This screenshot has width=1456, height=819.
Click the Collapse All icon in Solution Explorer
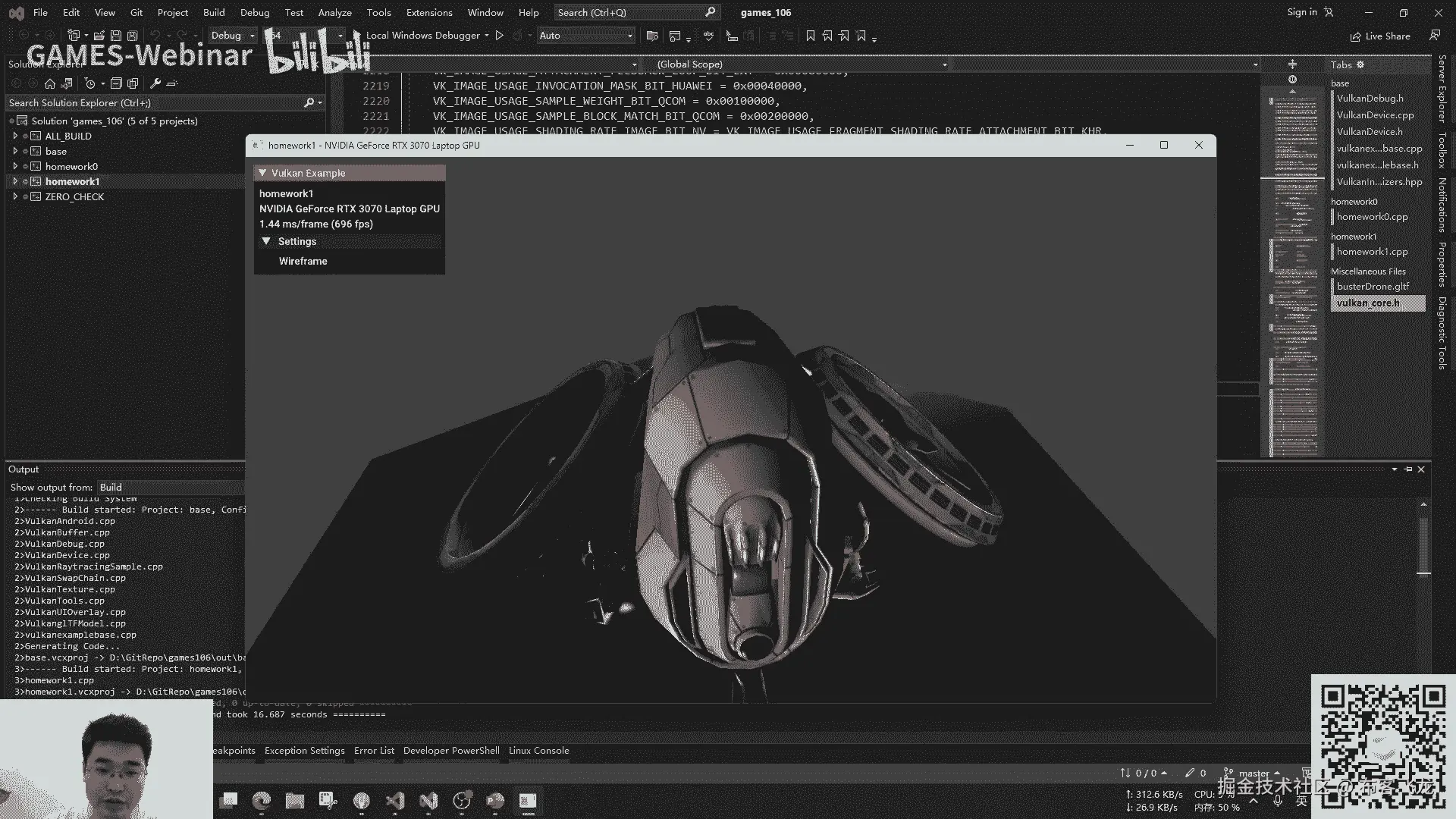pos(116,83)
